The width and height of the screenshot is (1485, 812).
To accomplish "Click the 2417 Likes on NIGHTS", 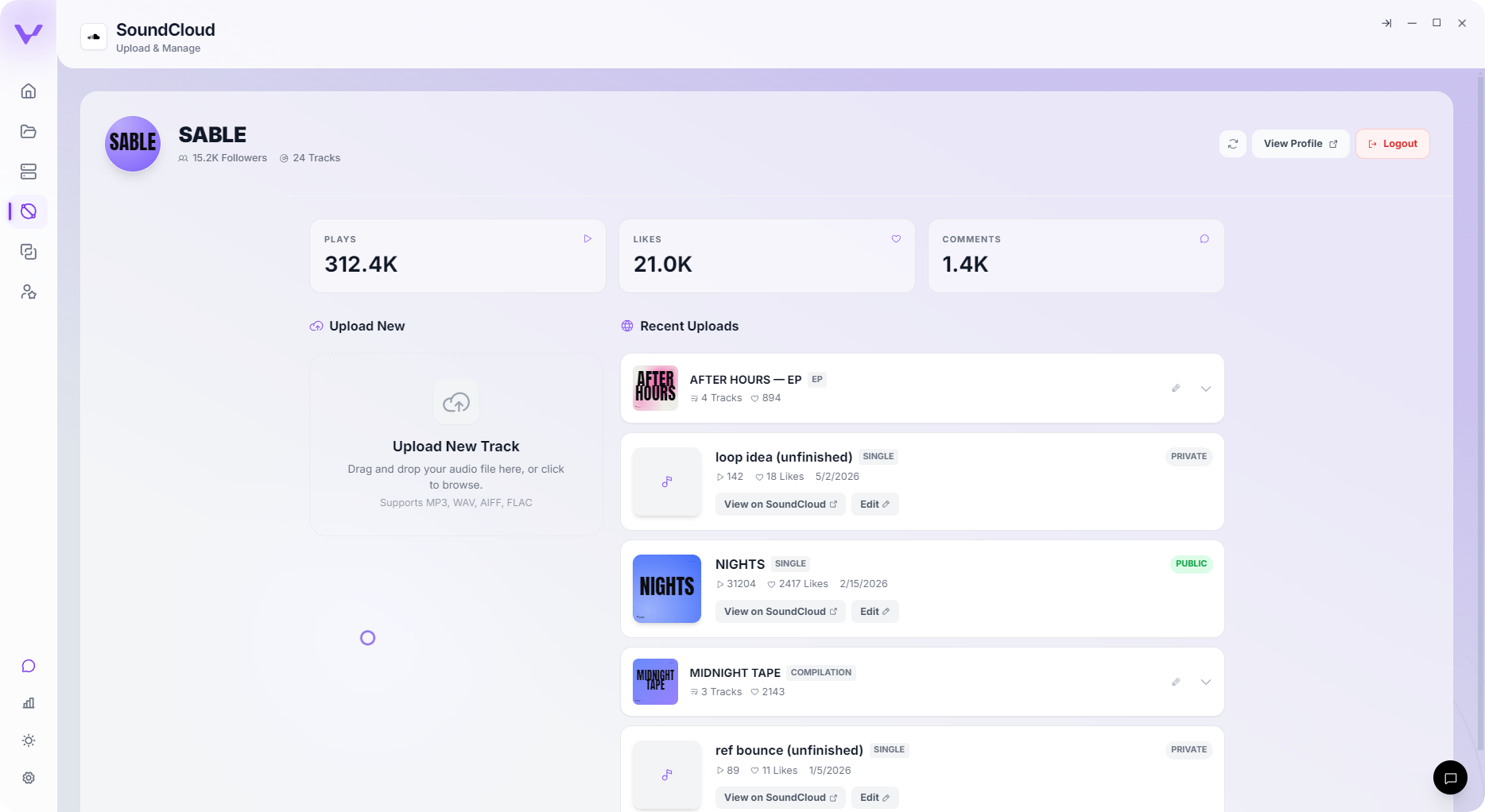I will coord(797,584).
